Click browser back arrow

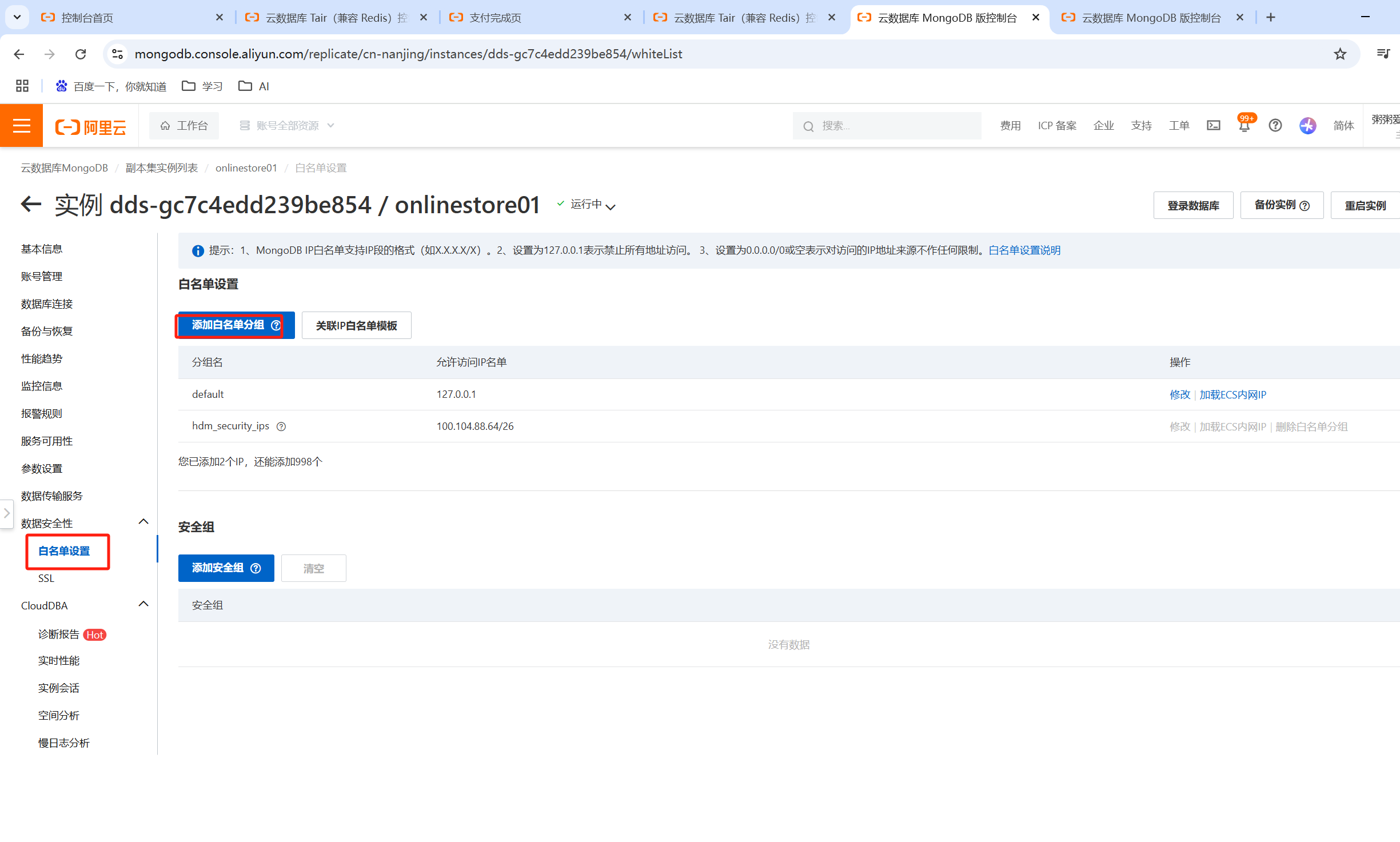click(x=19, y=54)
